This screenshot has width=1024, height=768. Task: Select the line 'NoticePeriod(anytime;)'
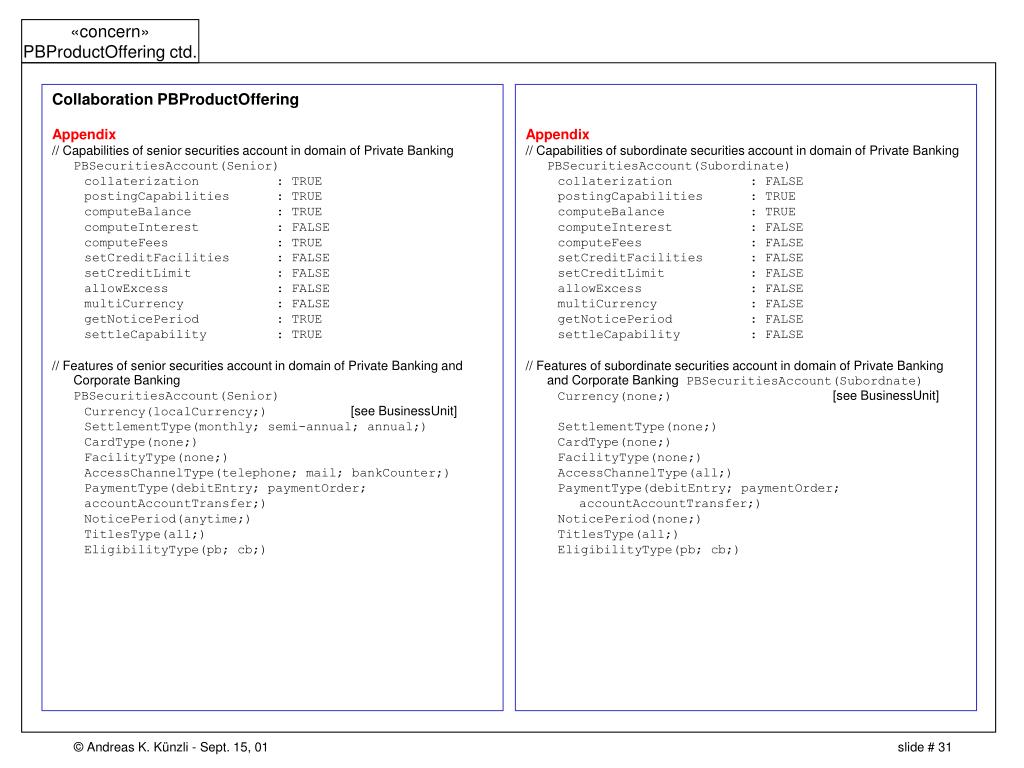point(167,519)
